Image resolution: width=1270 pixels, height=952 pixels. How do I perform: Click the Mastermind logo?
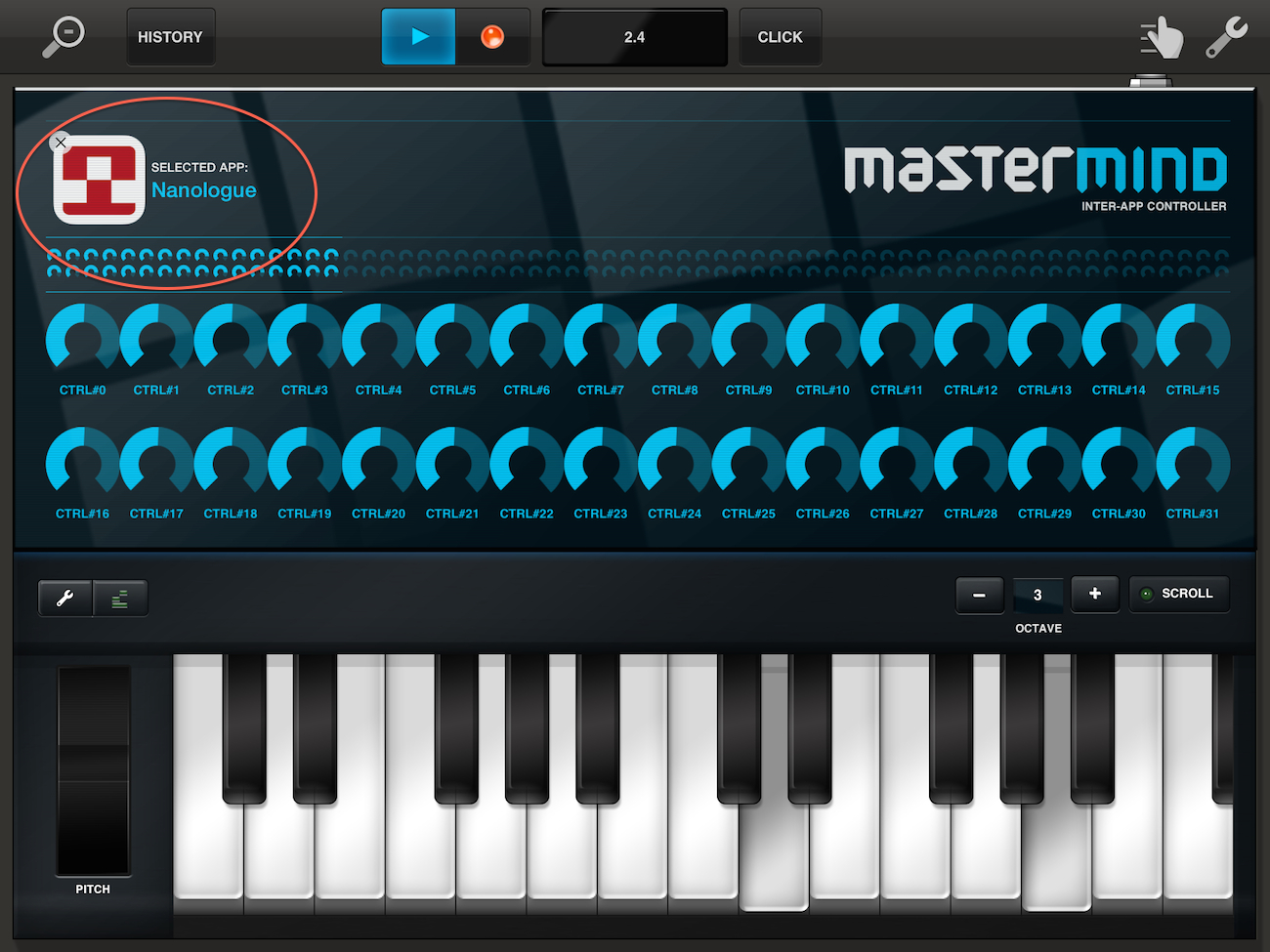(x=1036, y=170)
